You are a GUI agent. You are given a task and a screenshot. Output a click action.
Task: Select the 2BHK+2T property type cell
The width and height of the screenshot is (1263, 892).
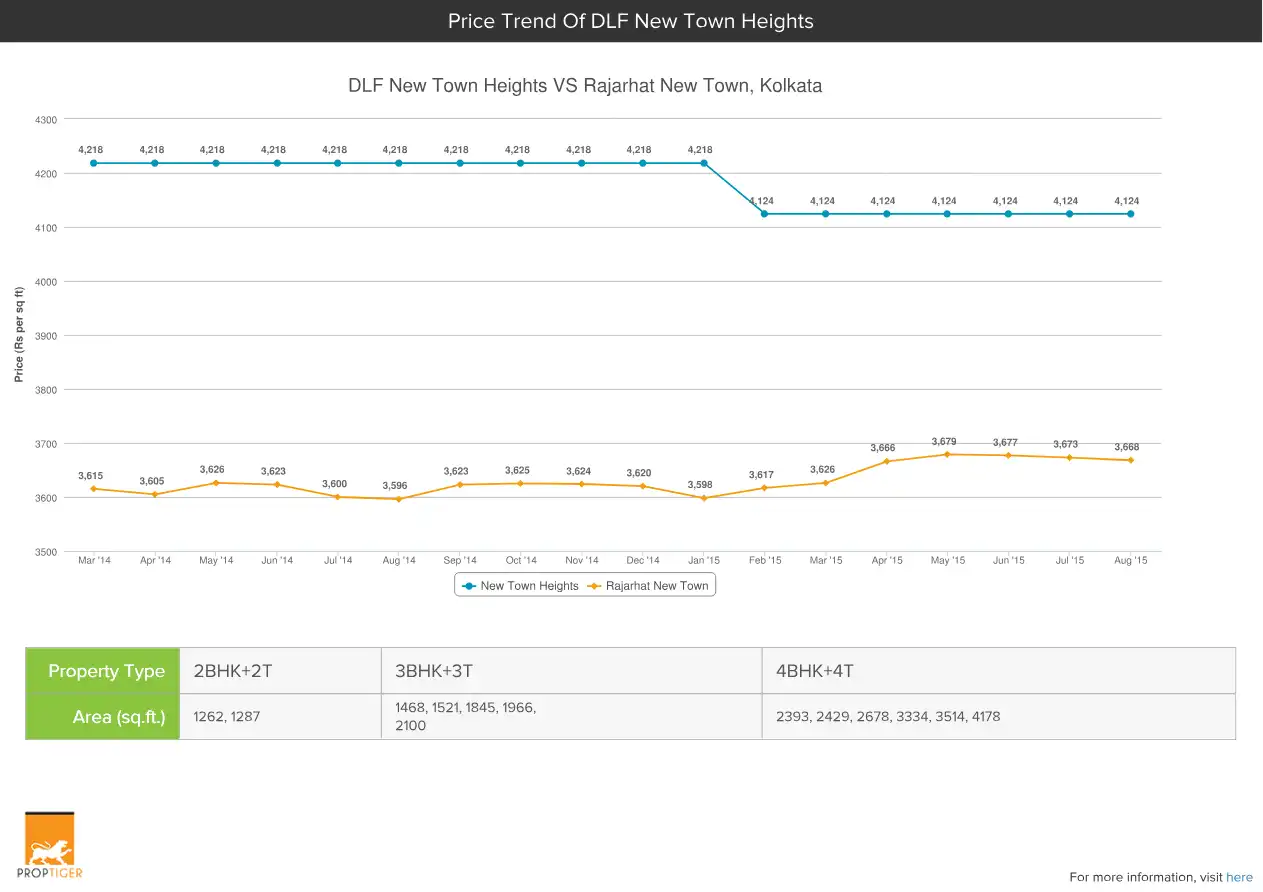pyautogui.click(x=280, y=671)
